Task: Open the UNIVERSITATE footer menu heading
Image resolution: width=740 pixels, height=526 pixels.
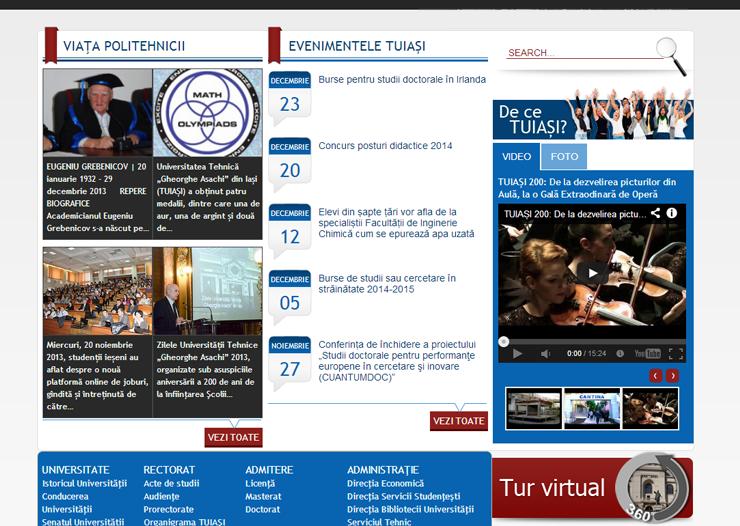Action: coord(76,470)
